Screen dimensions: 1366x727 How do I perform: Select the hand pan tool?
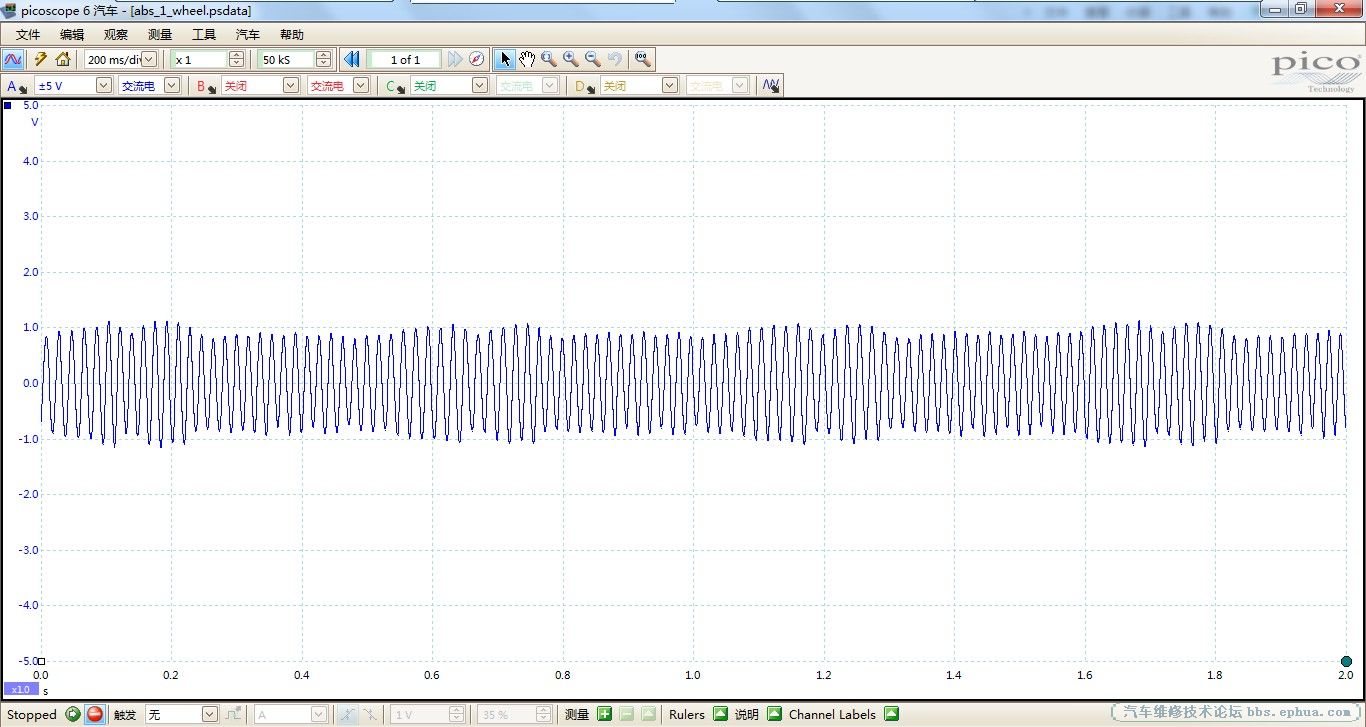coord(527,59)
